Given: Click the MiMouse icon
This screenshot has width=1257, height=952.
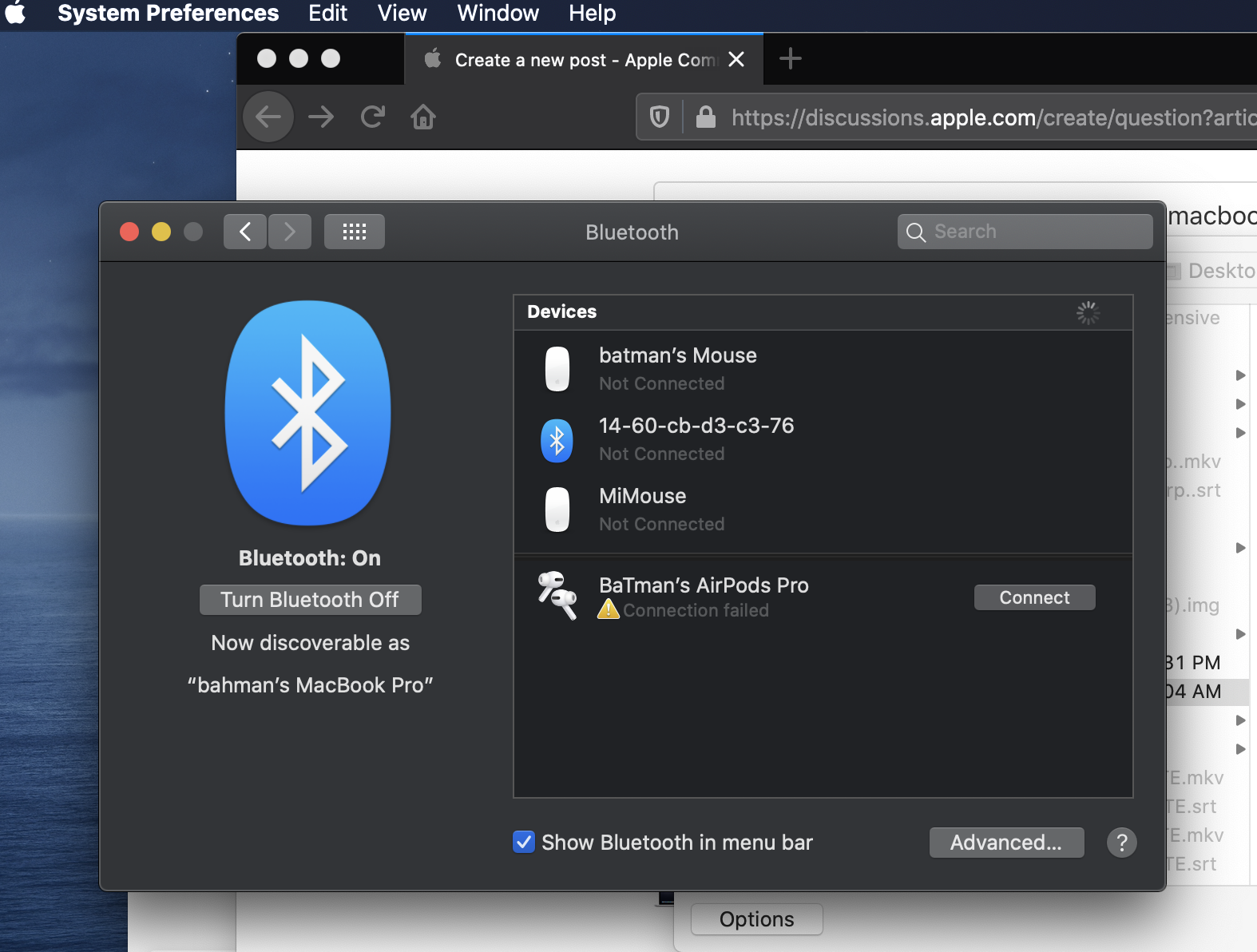Looking at the screenshot, I should point(557,510).
